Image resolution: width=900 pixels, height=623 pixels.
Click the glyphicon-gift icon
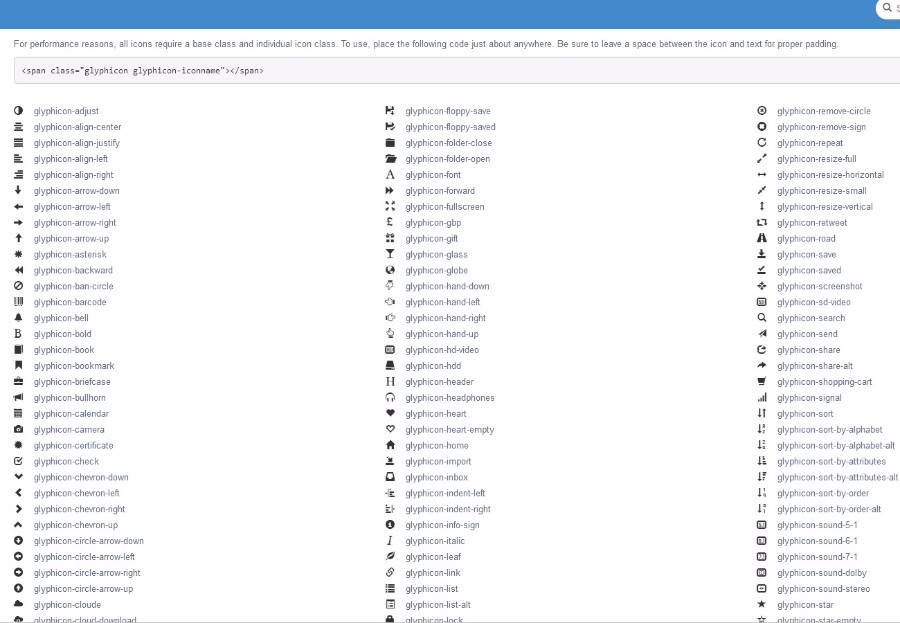[390, 238]
